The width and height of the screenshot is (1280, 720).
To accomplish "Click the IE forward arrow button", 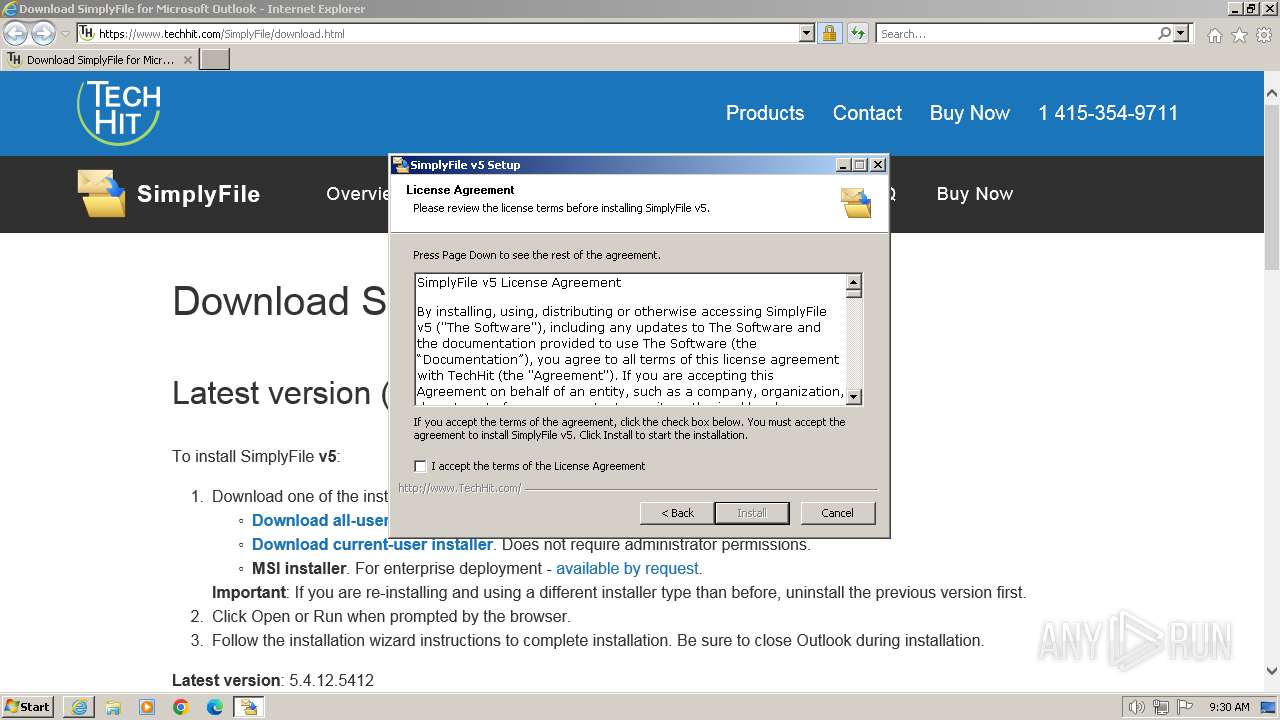I will (x=43, y=33).
